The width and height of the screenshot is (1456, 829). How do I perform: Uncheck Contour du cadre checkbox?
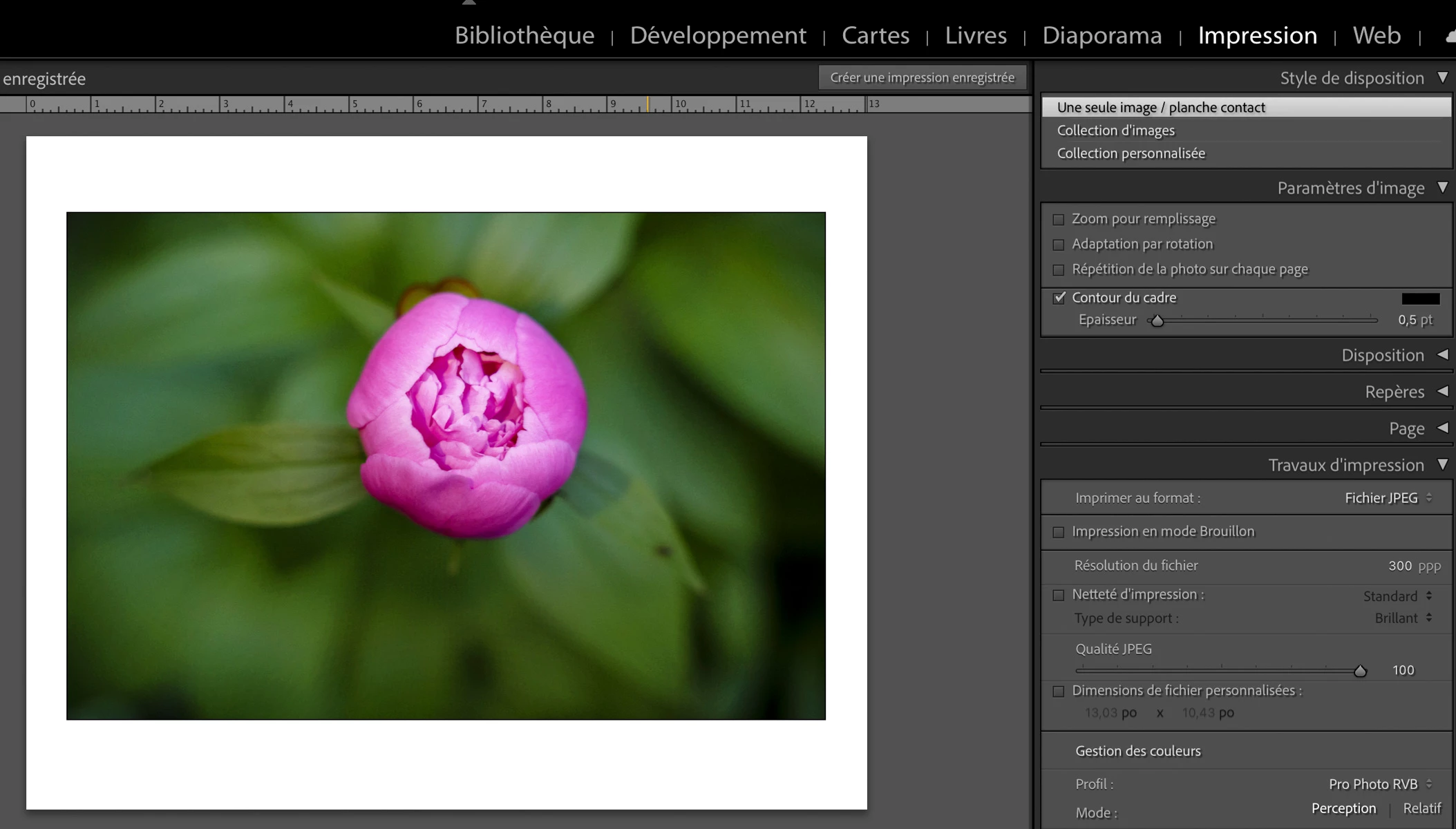tap(1059, 298)
